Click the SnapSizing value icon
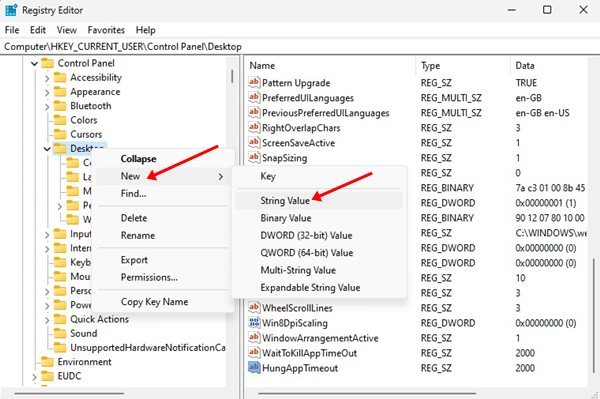This screenshot has width=600, height=399. pyautogui.click(x=254, y=157)
